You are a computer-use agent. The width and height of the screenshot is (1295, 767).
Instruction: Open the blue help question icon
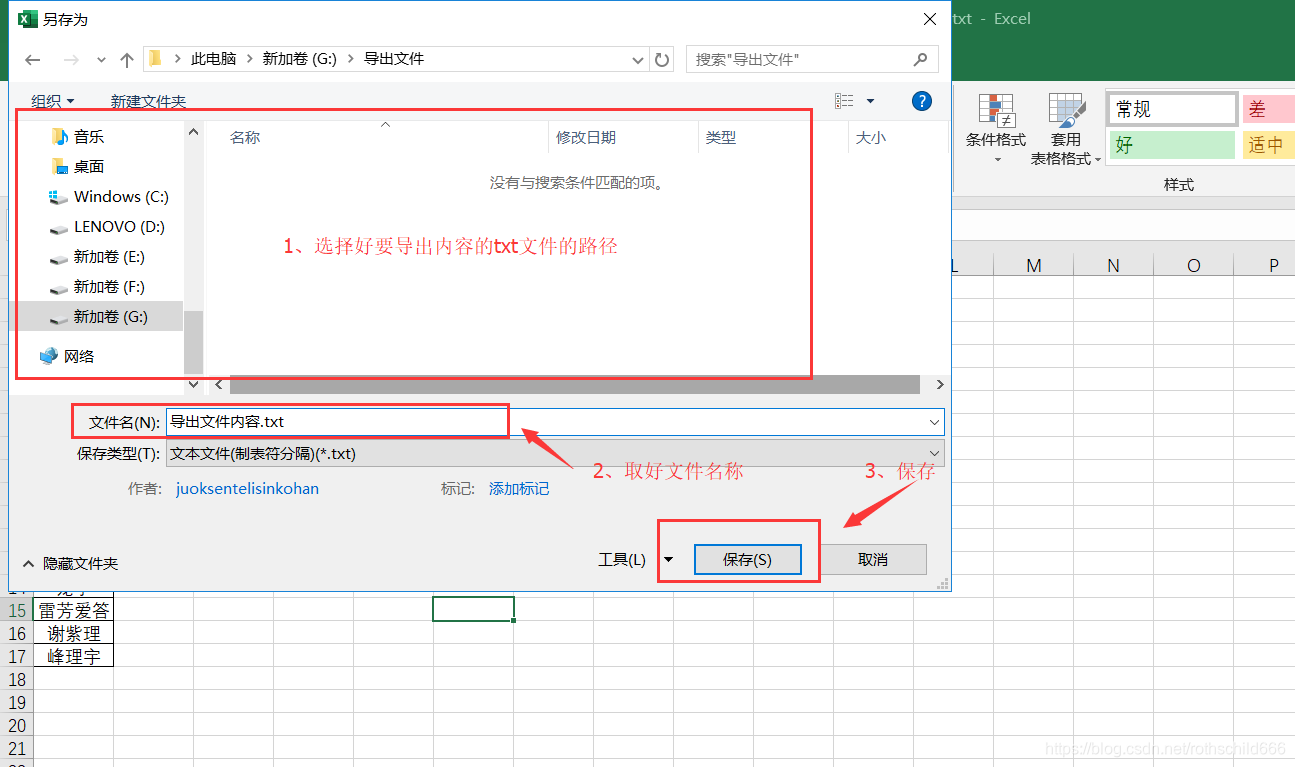coord(922,101)
